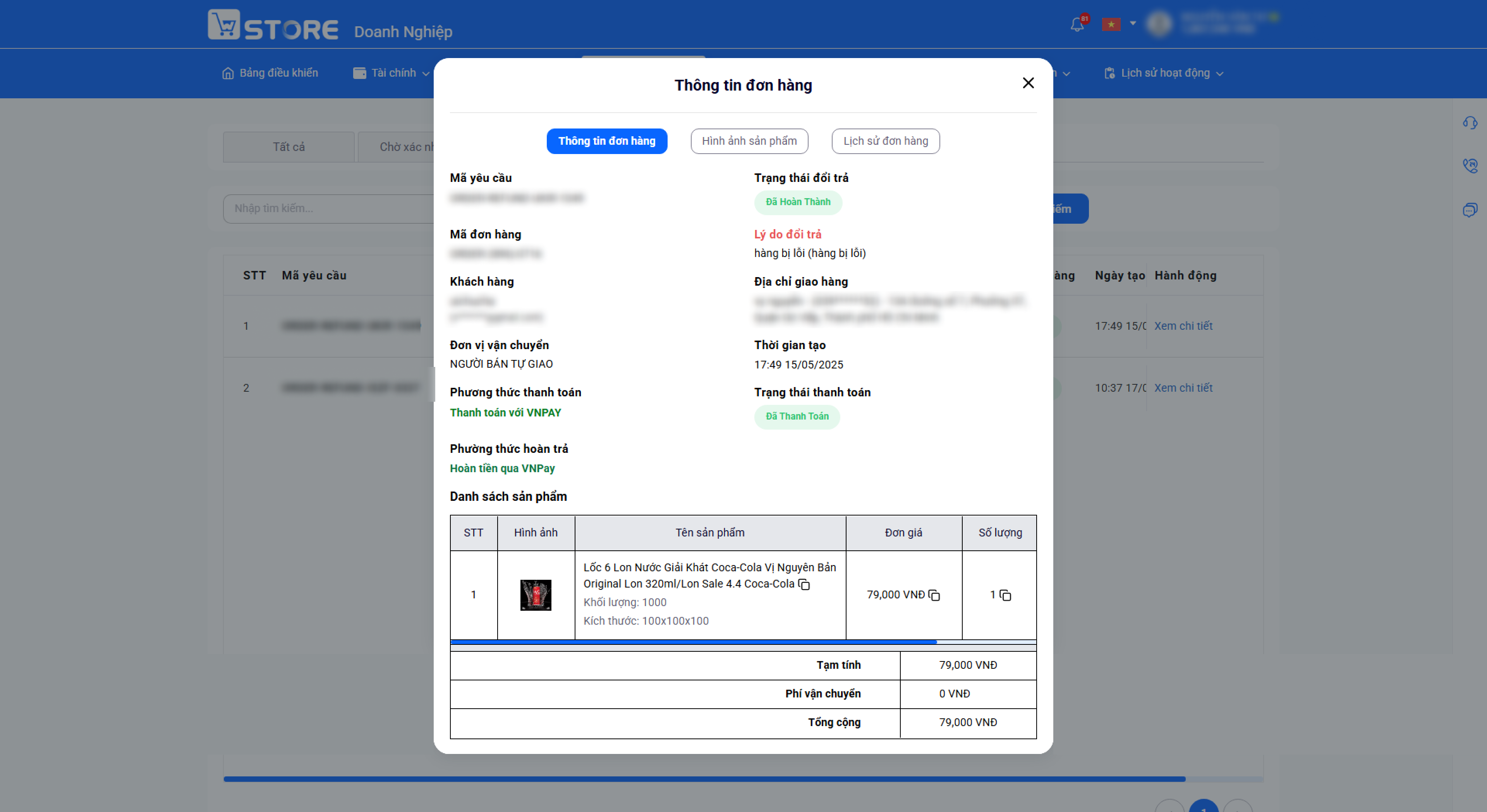Open the phone call support icon

point(1470,166)
